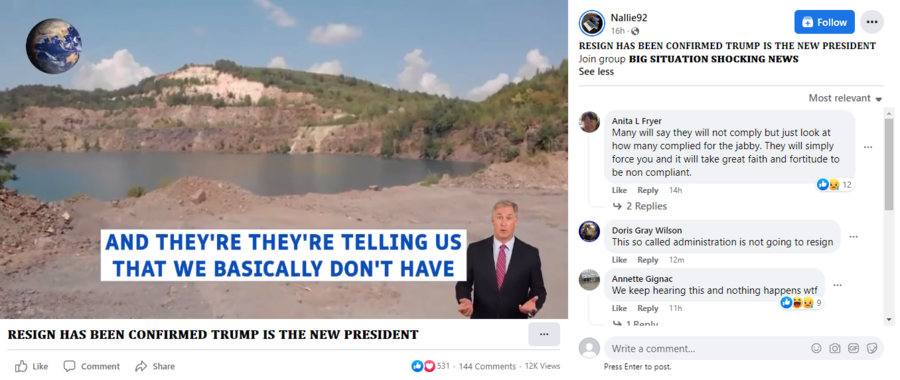Click the Share arrow icon

(141, 366)
